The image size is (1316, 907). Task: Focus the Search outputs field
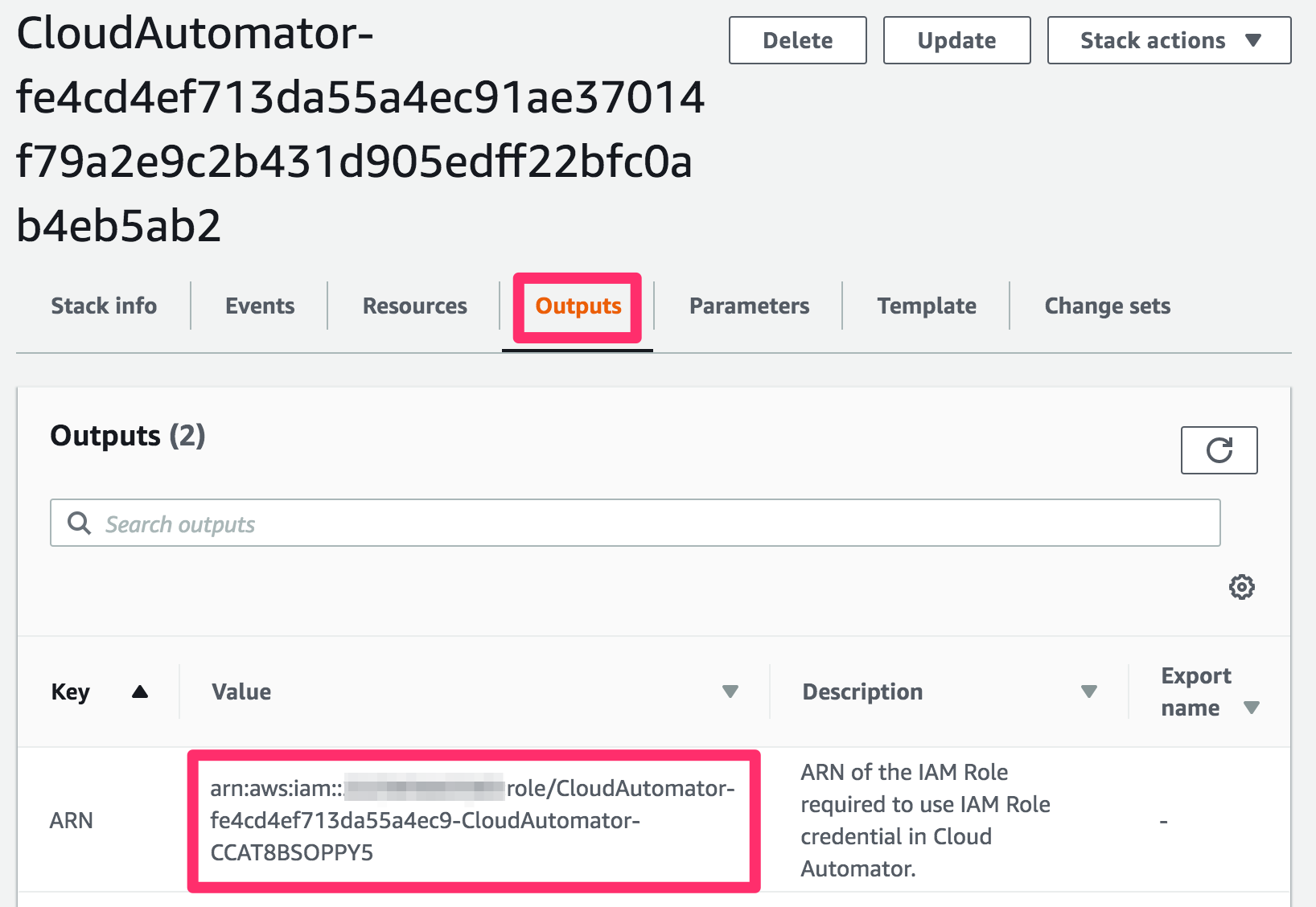[635, 523]
